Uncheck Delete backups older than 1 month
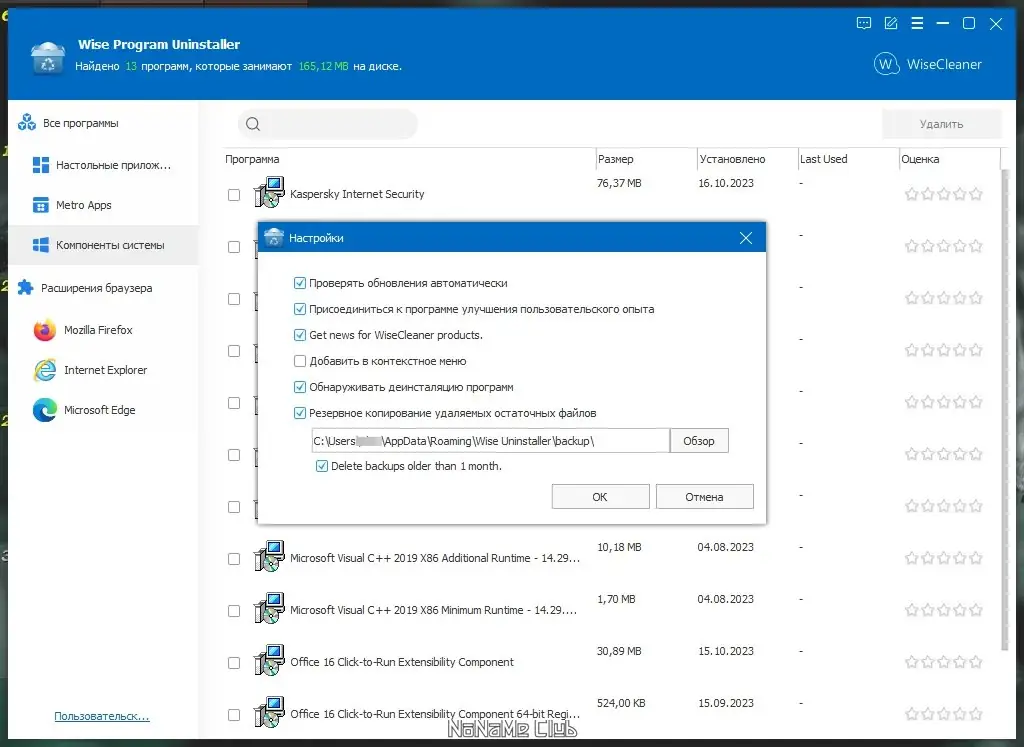Image resolution: width=1024 pixels, height=747 pixels. (x=322, y=466)
